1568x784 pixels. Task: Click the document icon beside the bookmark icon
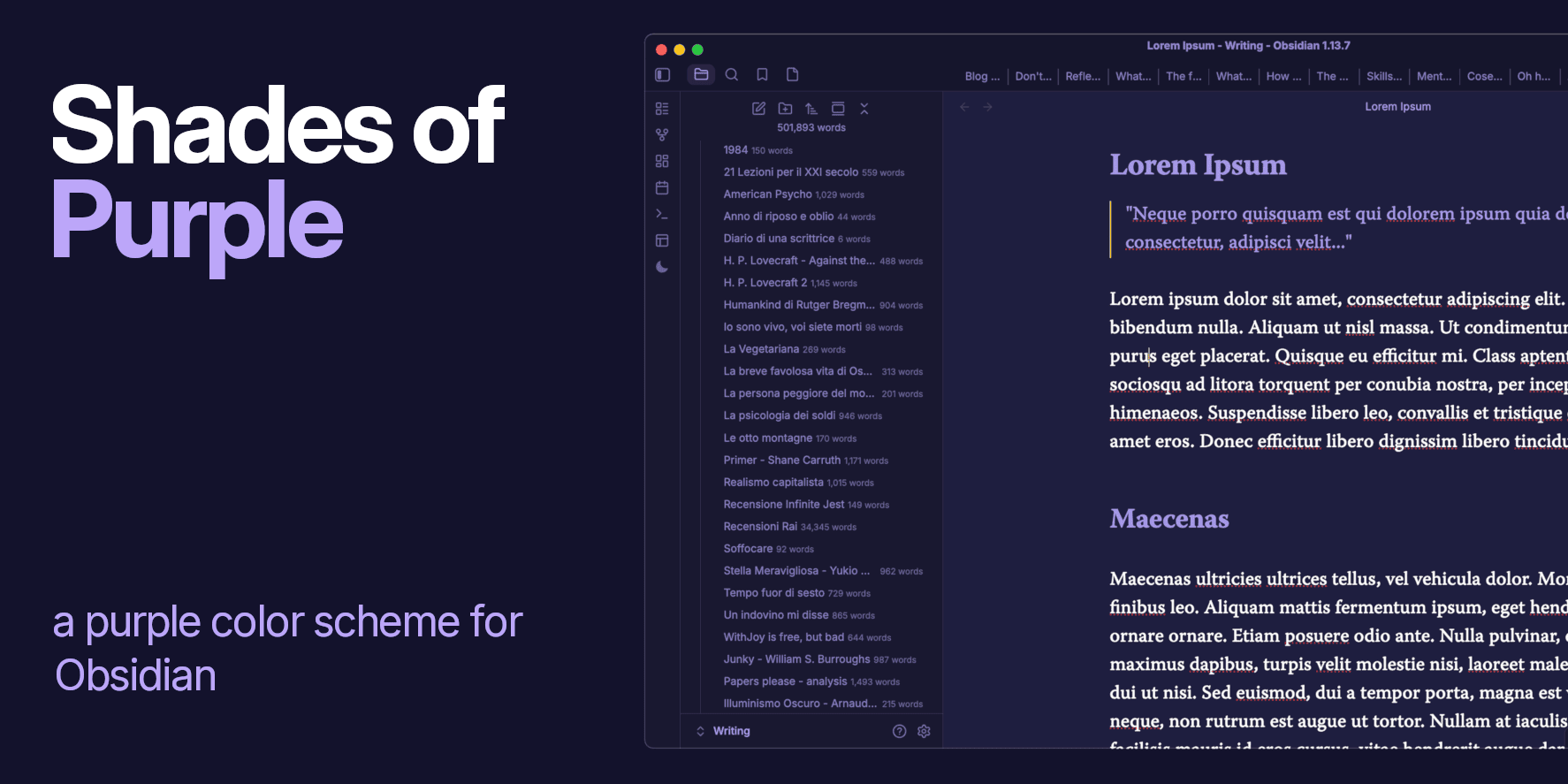[793, 75]
